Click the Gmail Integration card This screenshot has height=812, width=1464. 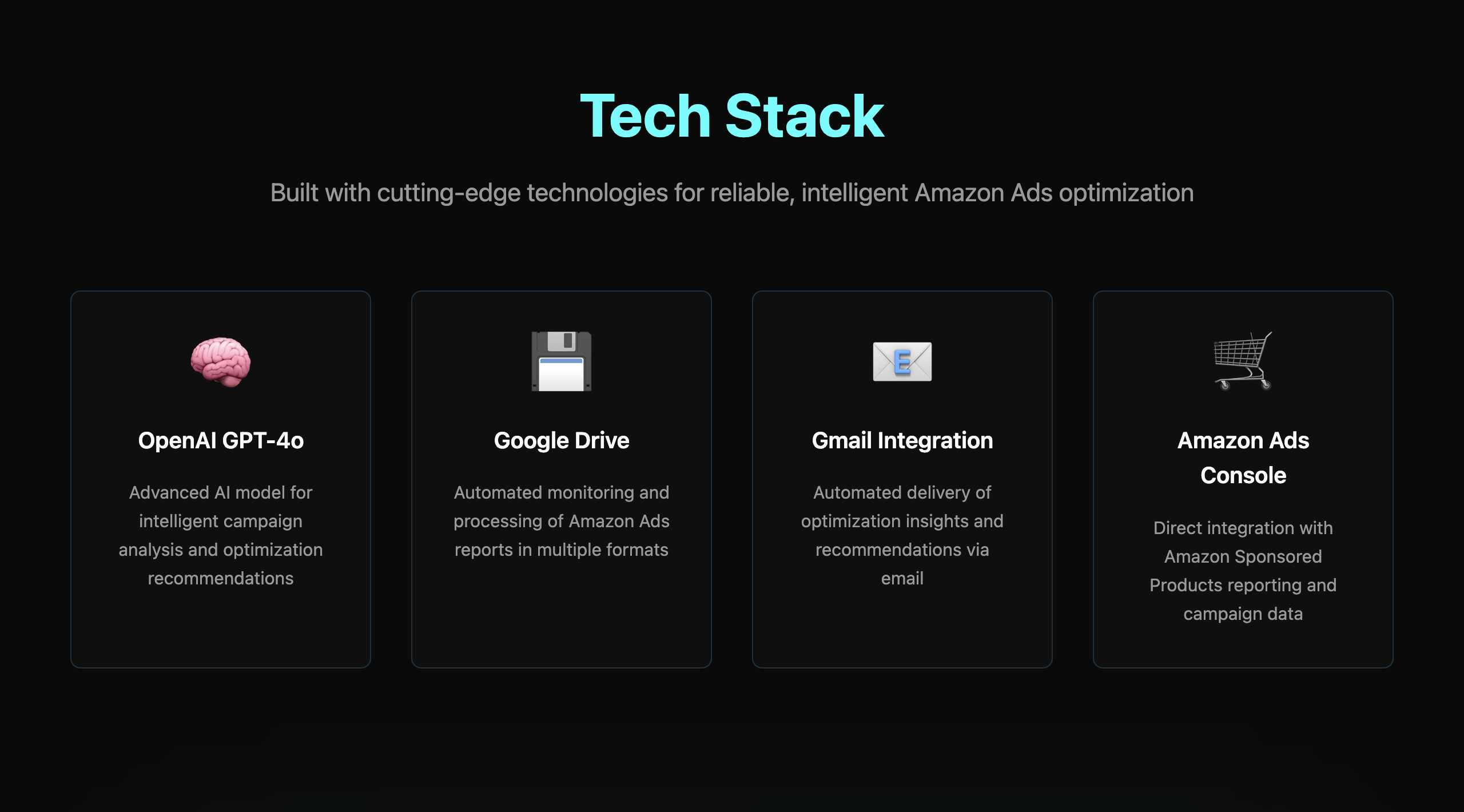tap(902, 479)
